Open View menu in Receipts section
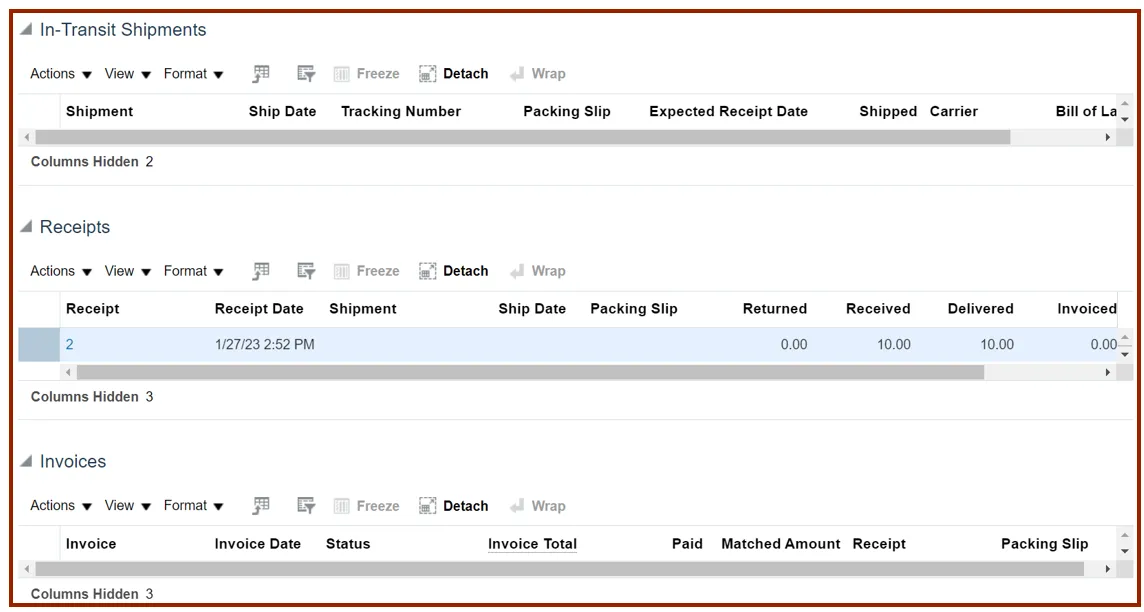The width and height of the screenshot is (1144, 612). tap(128, 271)
